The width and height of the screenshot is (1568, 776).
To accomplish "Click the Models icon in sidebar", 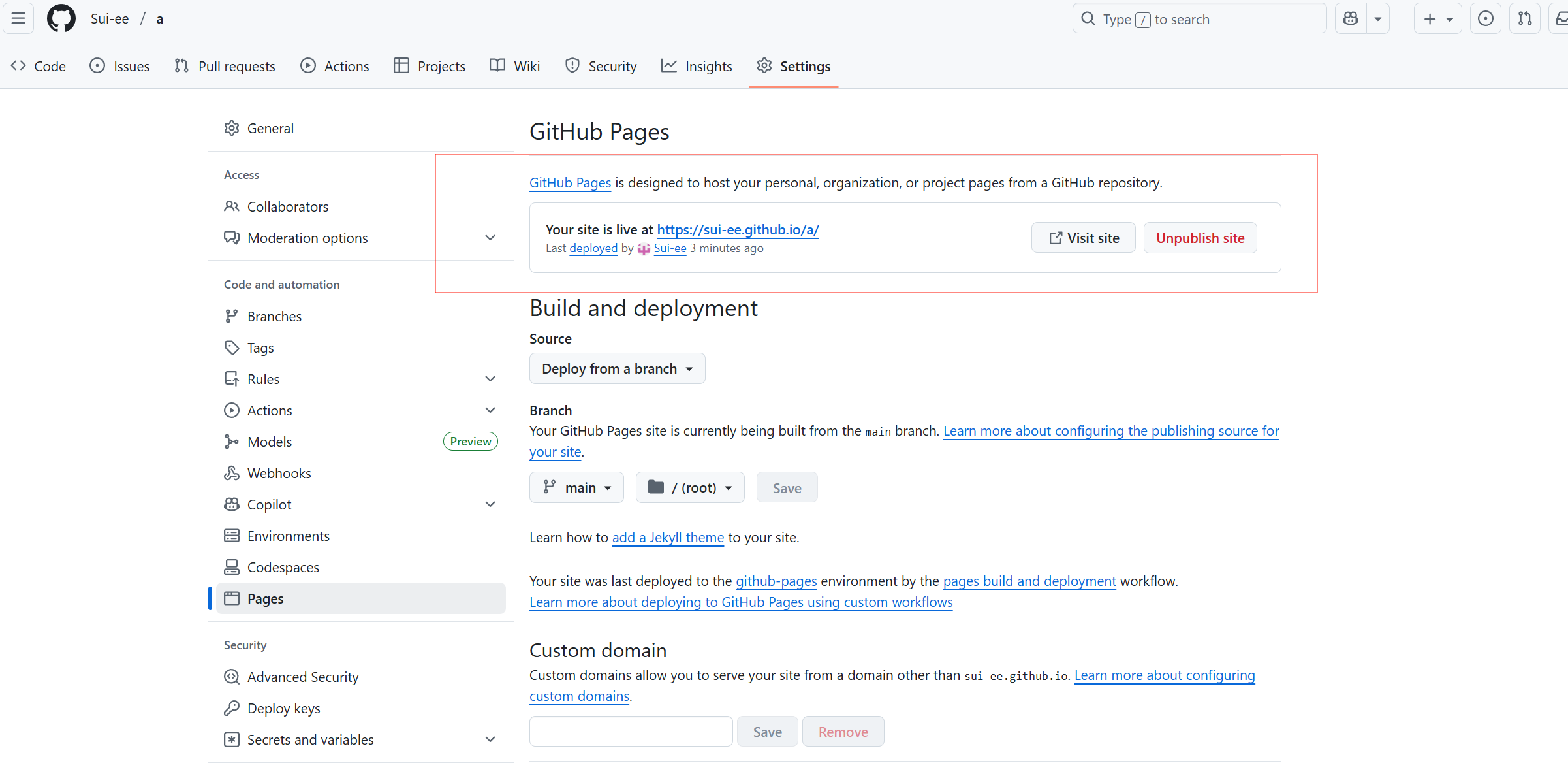I will [232, 442].
